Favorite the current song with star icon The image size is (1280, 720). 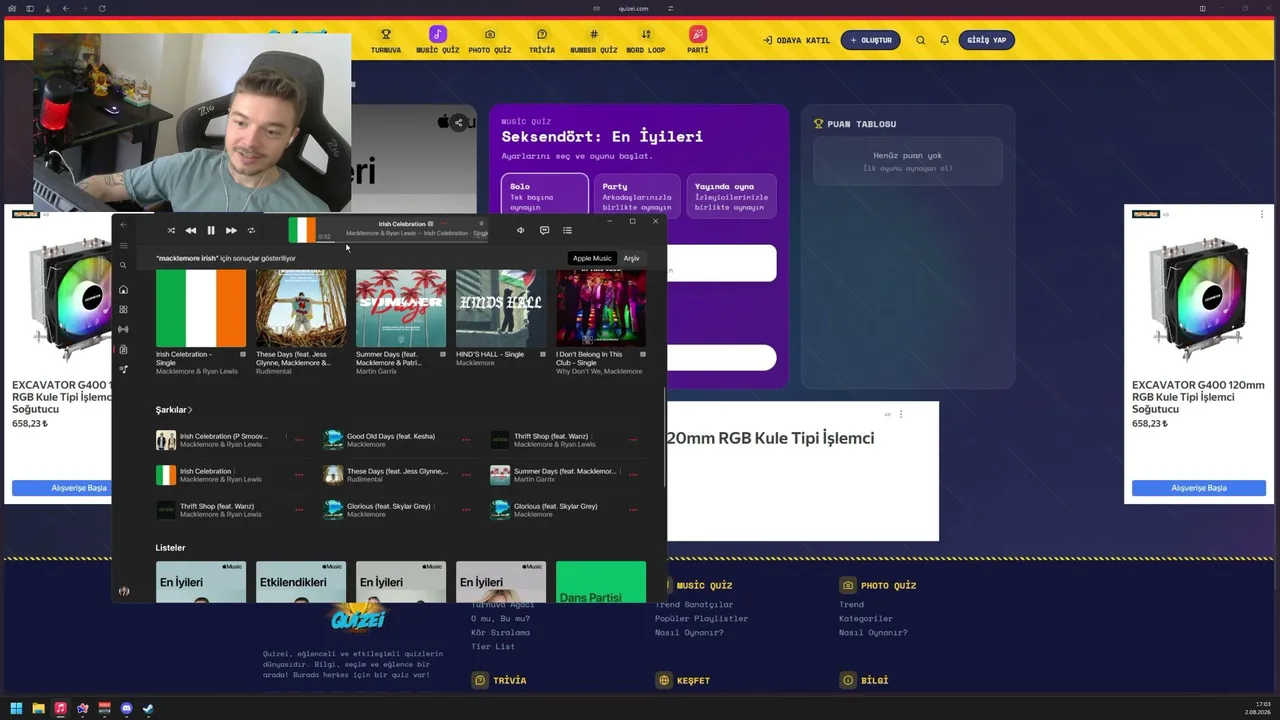click(481, 224)
